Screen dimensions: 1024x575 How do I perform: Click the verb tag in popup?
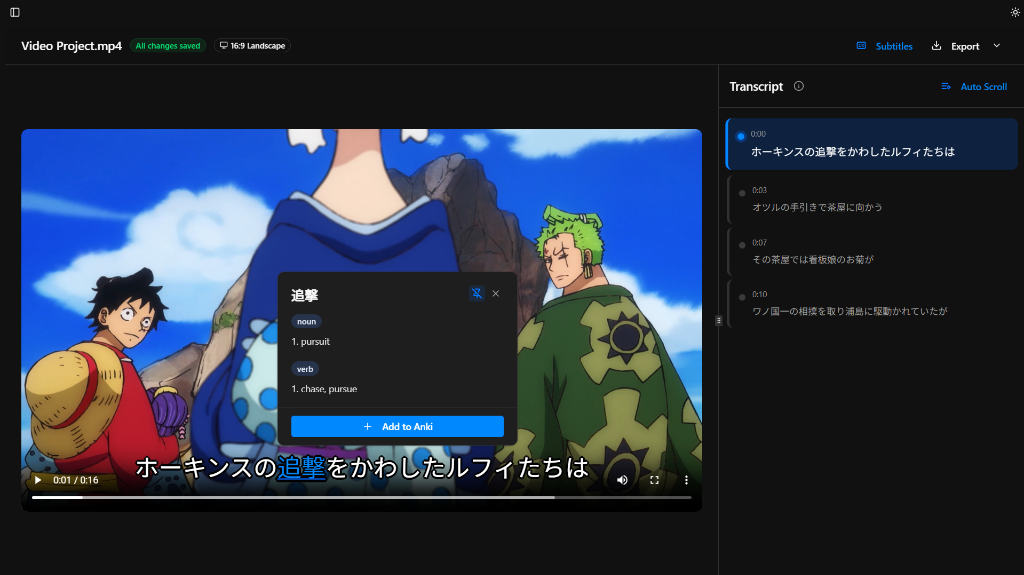[x=305, y=369]
